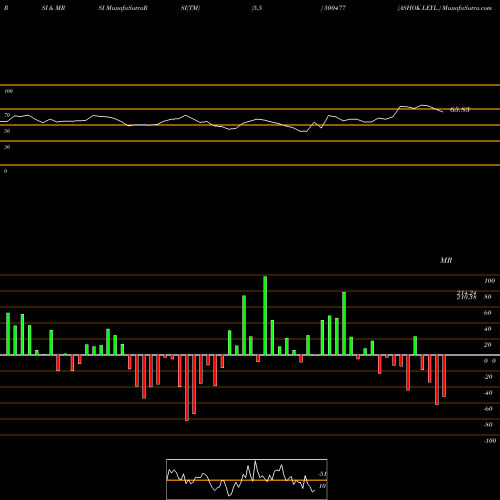The image size is (500, 500).
Task: Click the RSI 30 axis label
Action: [7, 147]
